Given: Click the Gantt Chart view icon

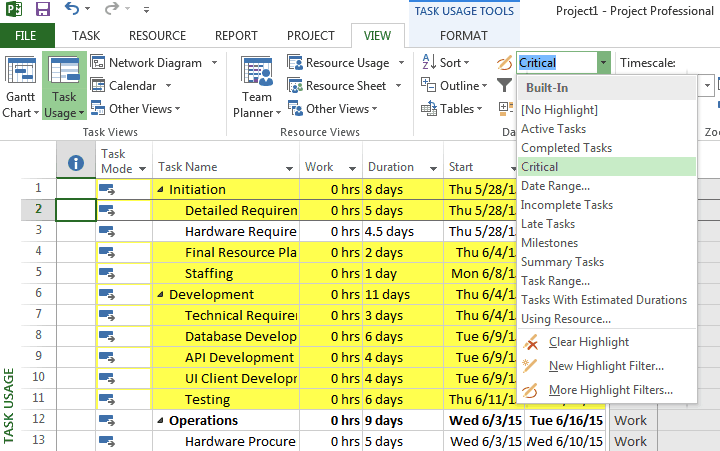Looking at the screenshot, I should [x=18, y=75].
